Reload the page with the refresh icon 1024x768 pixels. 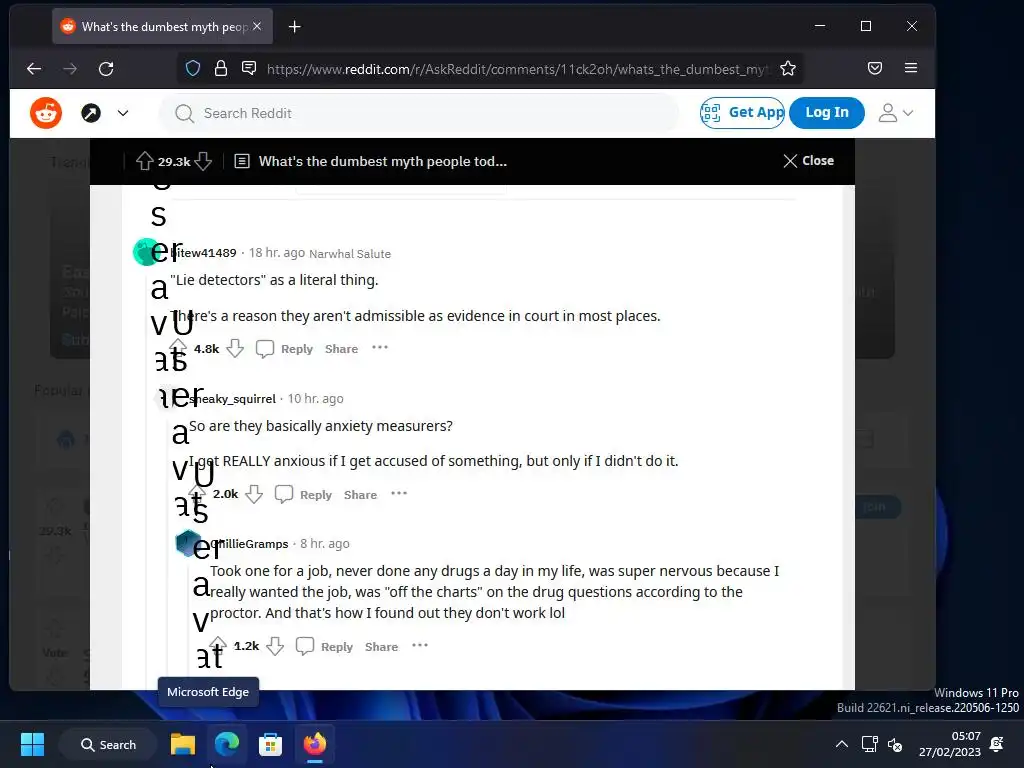[x=106, y=69]
